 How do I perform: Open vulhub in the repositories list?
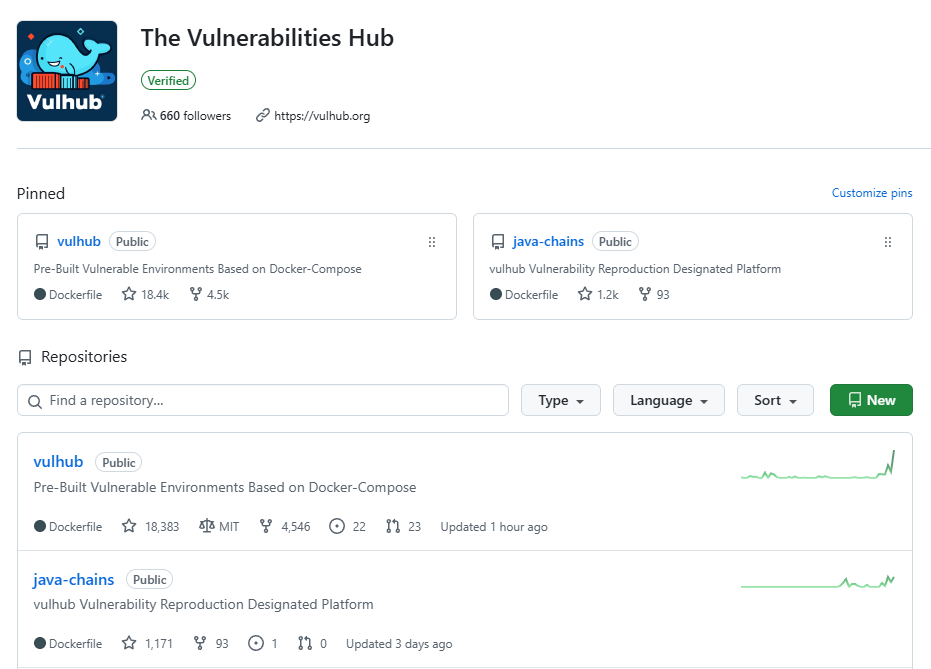(58, 462)
